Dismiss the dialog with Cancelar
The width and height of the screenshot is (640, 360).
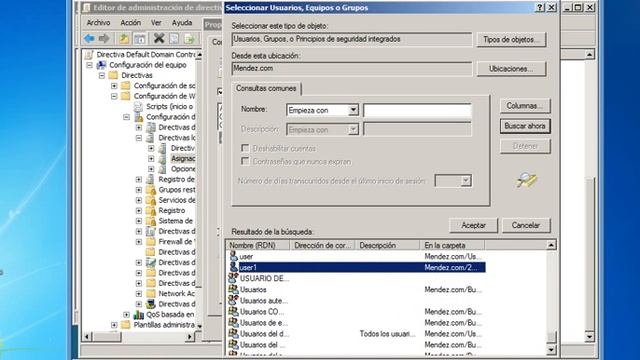[x=526, y=225]
